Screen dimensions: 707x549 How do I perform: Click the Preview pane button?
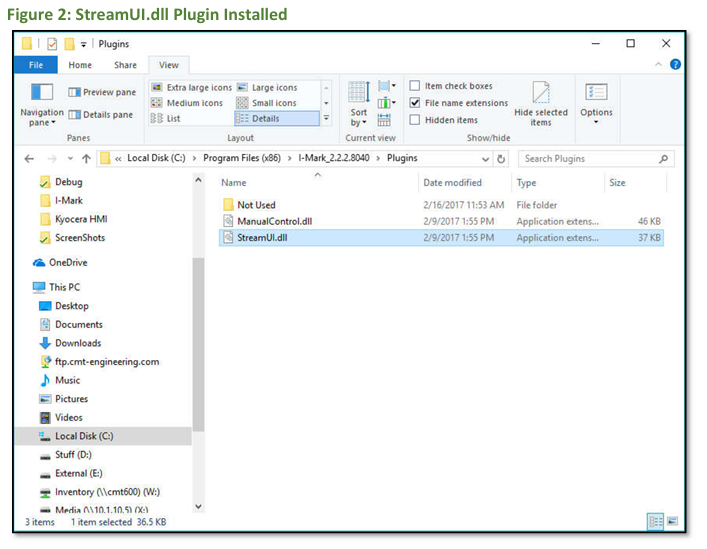[x=102, y=92]
